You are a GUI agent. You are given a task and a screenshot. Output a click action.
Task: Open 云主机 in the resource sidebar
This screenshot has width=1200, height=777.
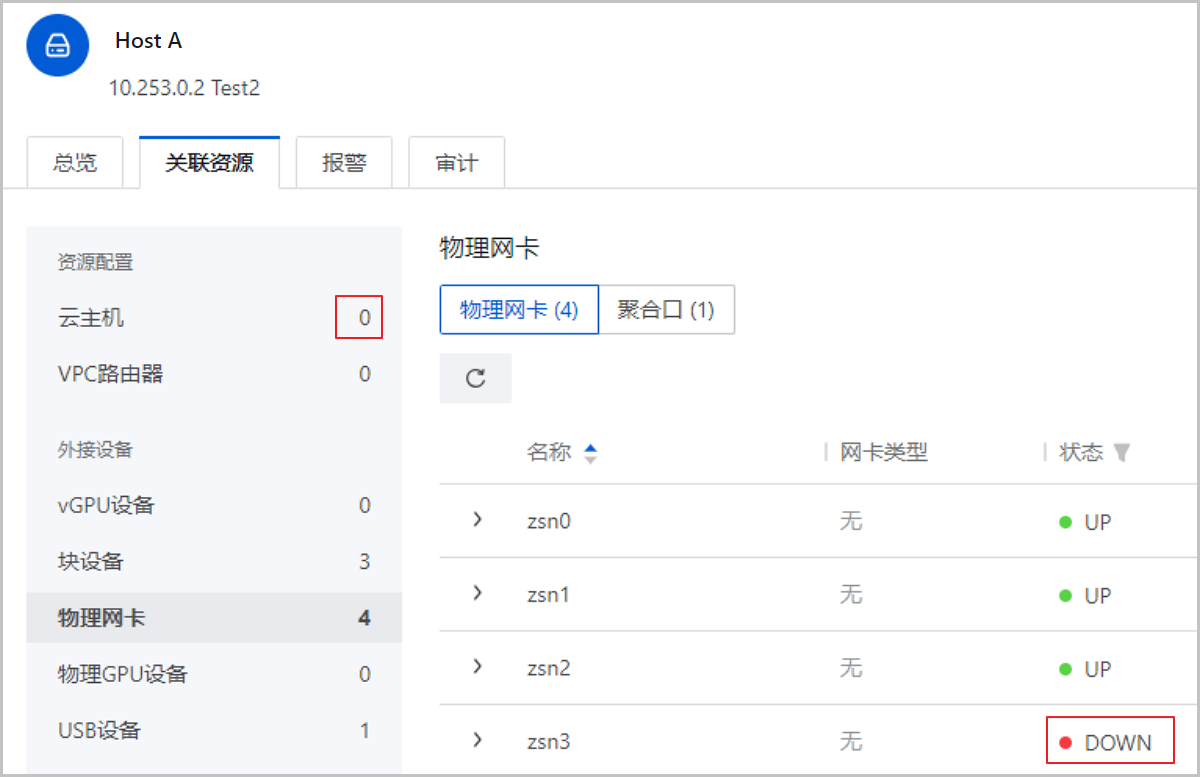(92, 319)
